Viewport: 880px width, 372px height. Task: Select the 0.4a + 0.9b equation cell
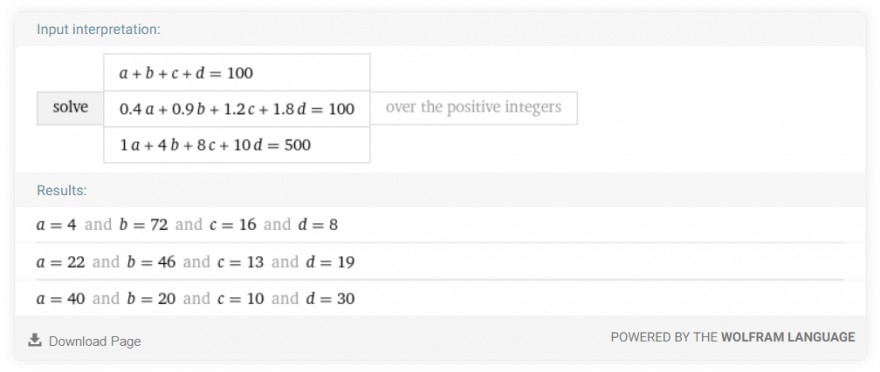[x=237, y=109]
